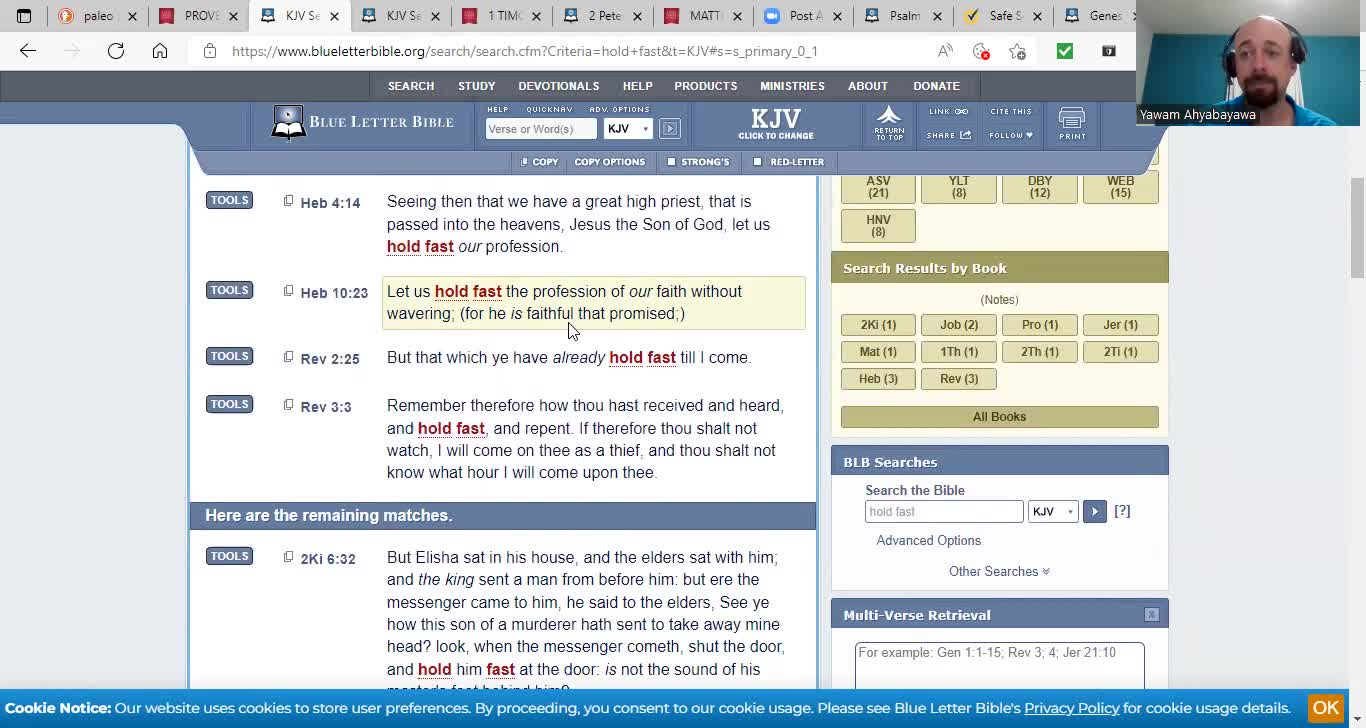Click copy icon beside Rev 2:25
The width and height of the screenshot is (1366, 728).
pos(288,357)
